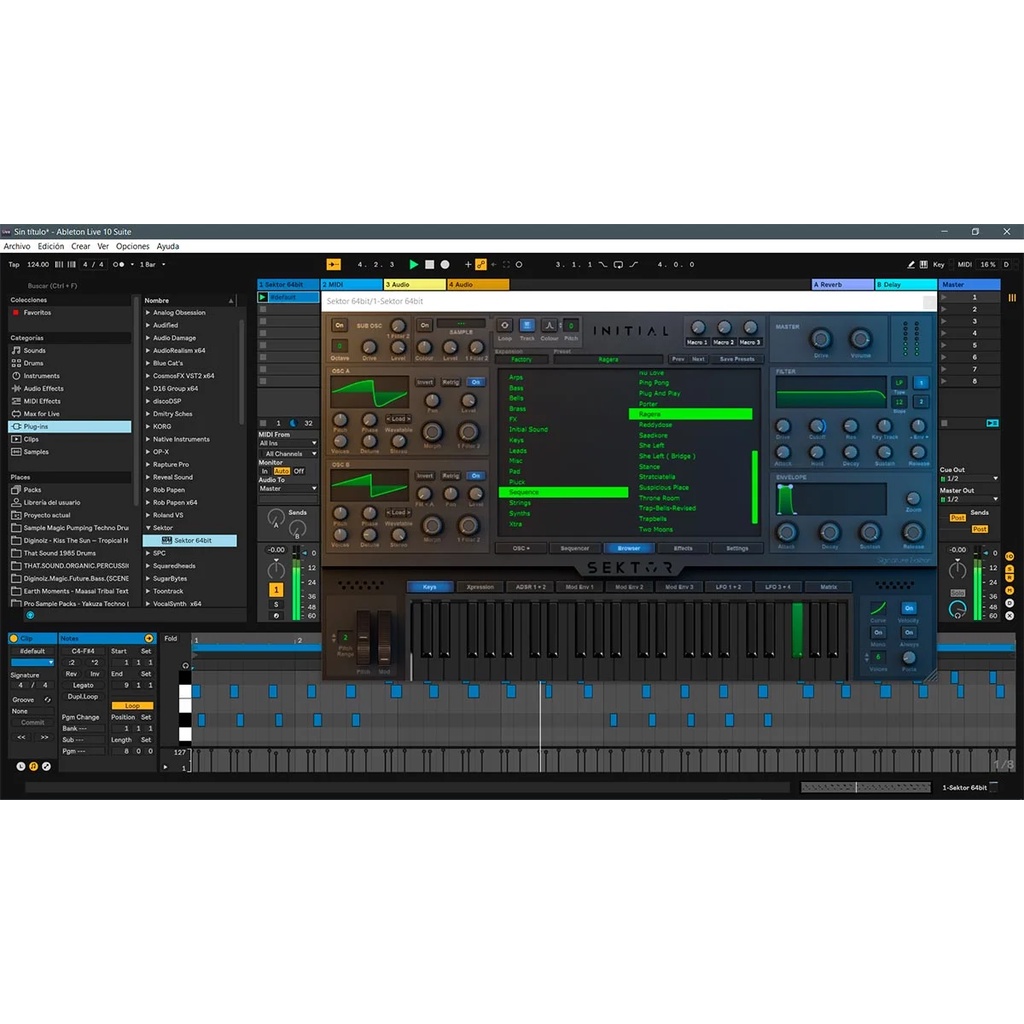
Task: Collapse the Sektor folder
Action: point(148,528)
